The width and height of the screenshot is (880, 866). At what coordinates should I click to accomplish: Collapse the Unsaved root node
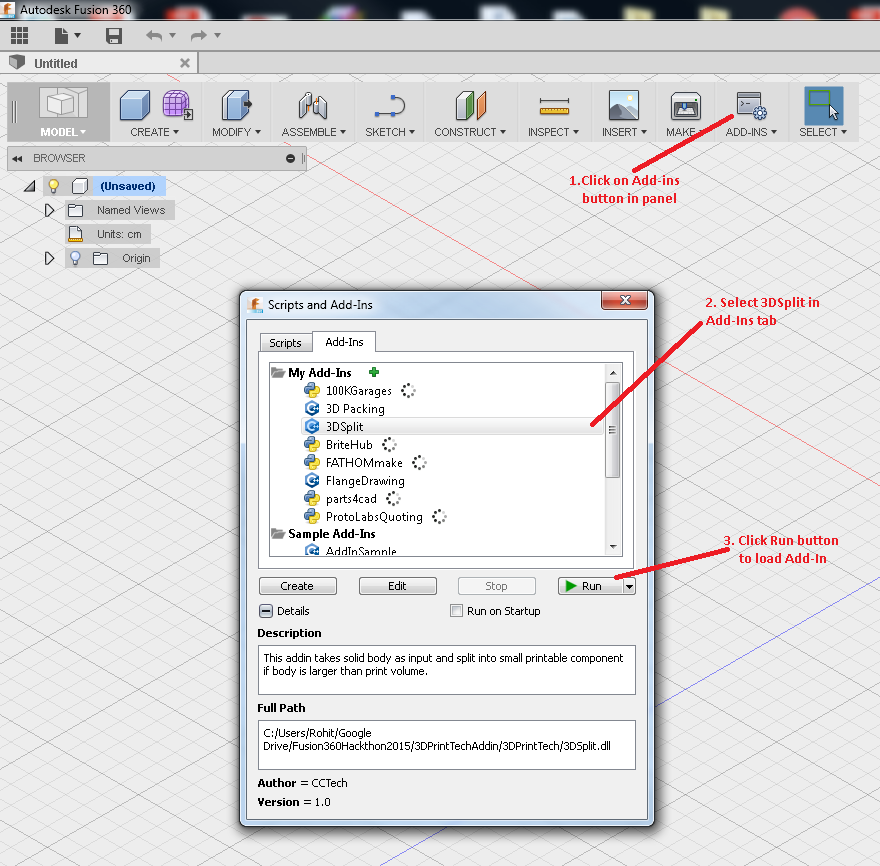click(29, 186)
